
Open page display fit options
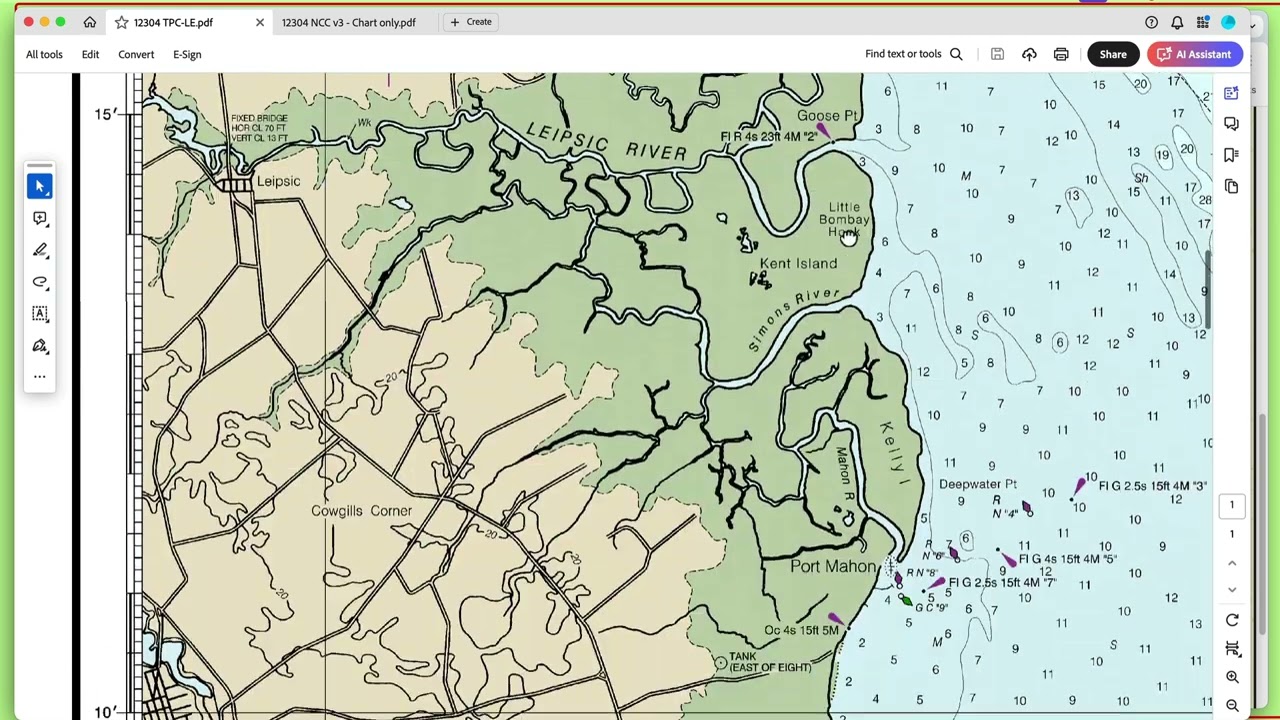pos(1232,648)
